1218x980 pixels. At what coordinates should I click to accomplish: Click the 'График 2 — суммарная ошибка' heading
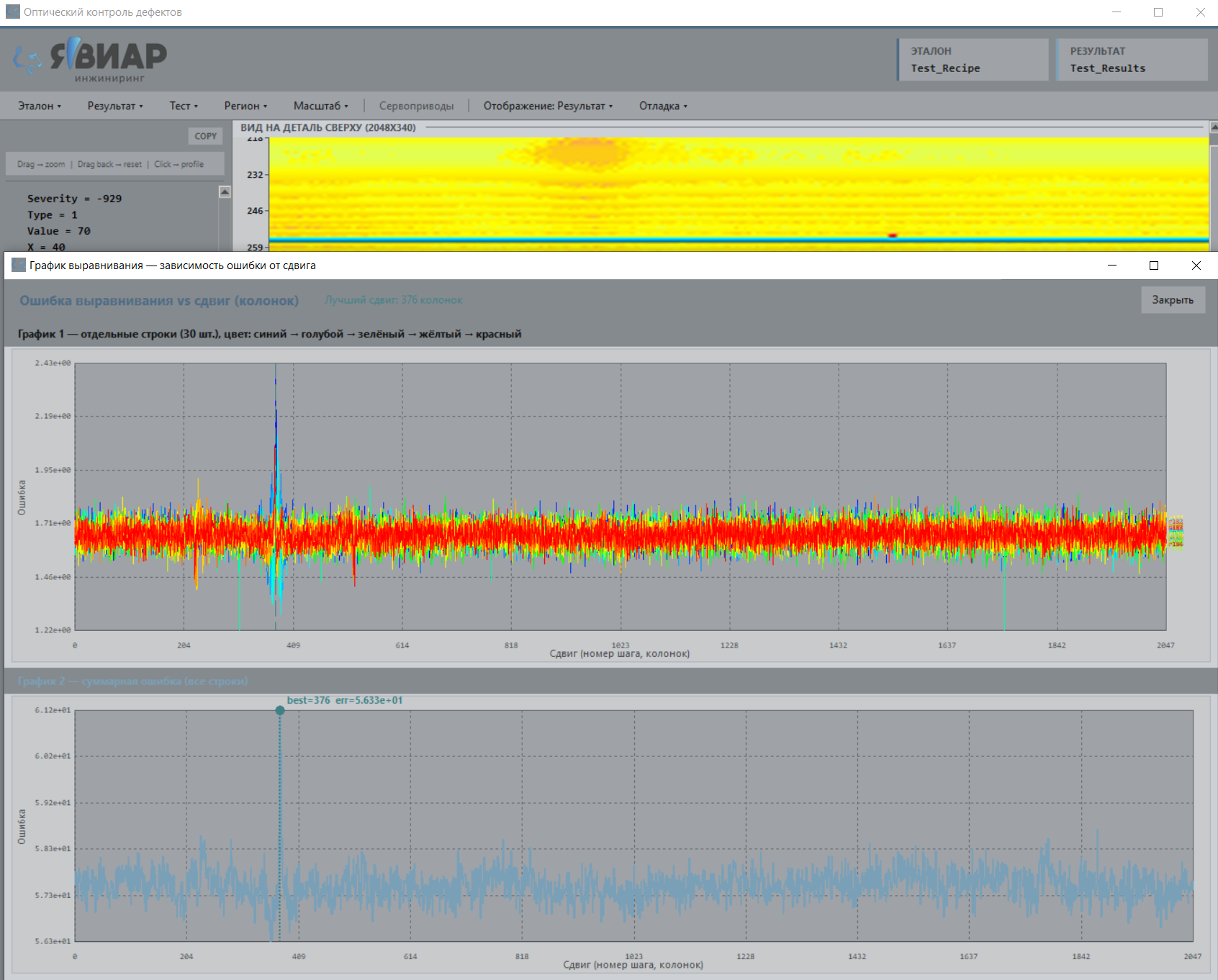pos(132,681)
